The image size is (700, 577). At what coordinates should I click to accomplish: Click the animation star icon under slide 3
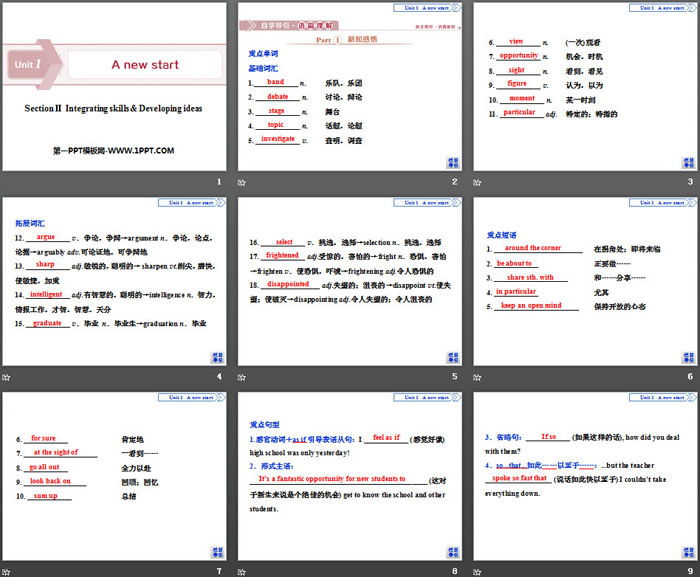[477, 182]
